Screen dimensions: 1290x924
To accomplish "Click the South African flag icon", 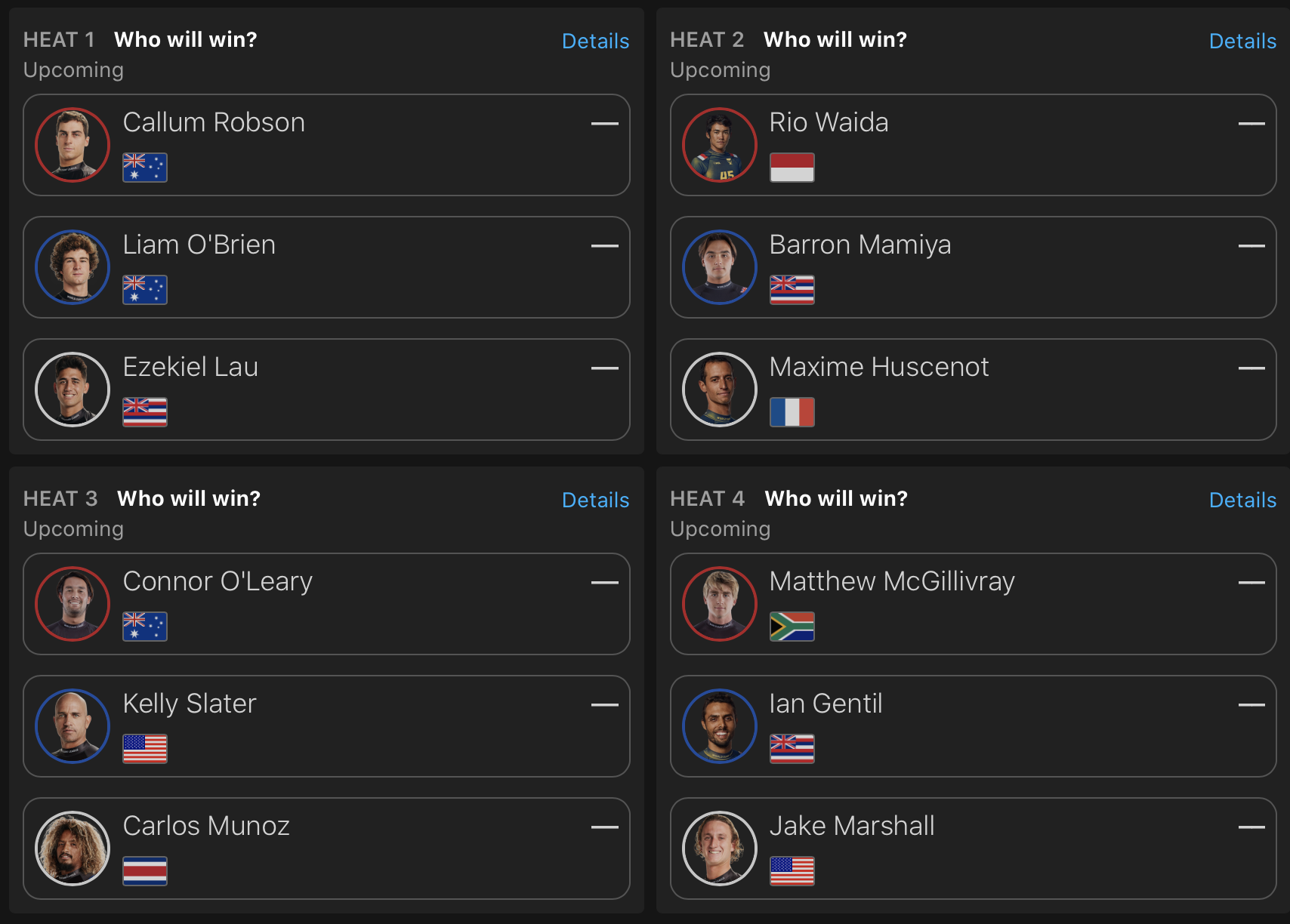I will point(792,627).
